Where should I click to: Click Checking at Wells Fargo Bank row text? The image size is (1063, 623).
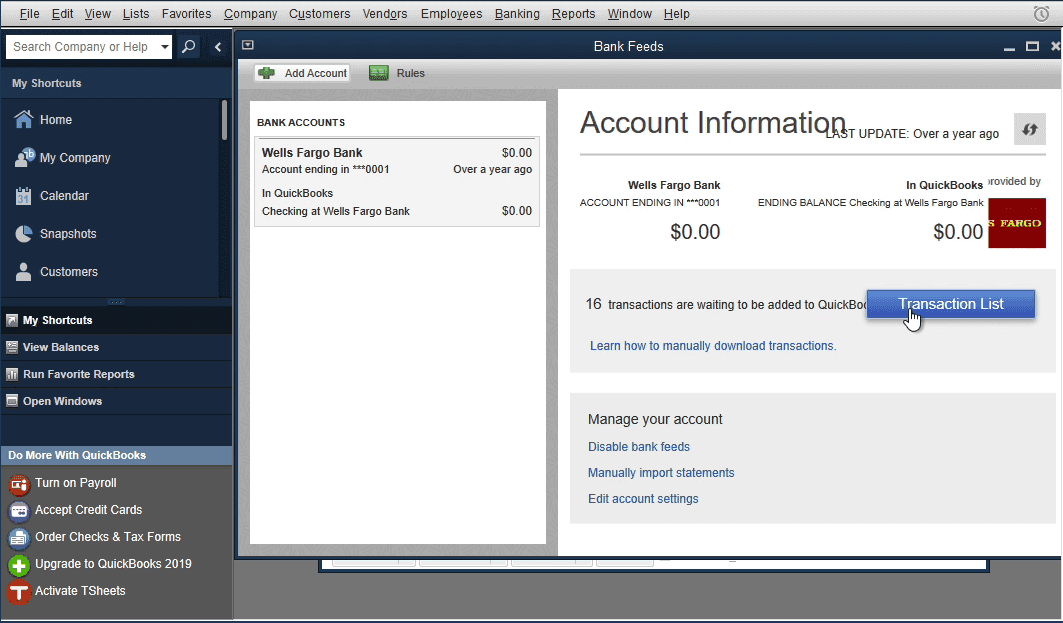tap(336, 212)
